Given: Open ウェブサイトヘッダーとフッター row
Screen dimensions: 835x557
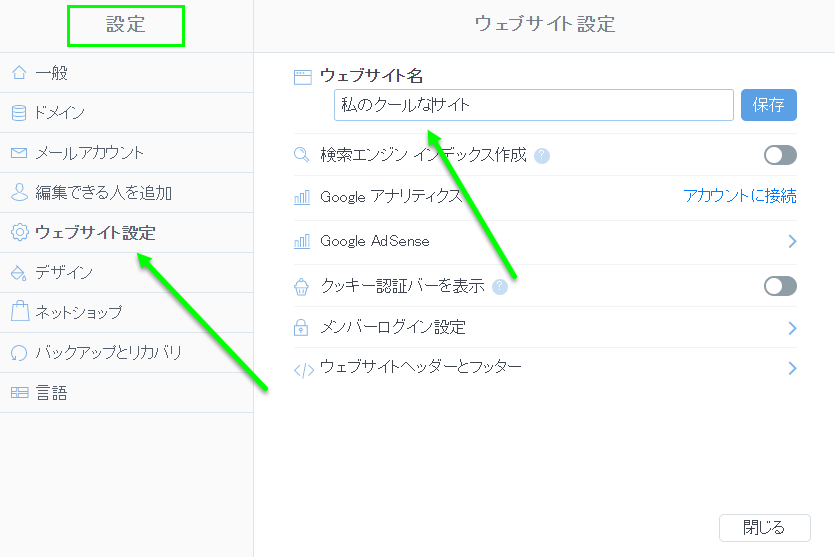Looking at the screenshot, I should click(x=545, y=368).
